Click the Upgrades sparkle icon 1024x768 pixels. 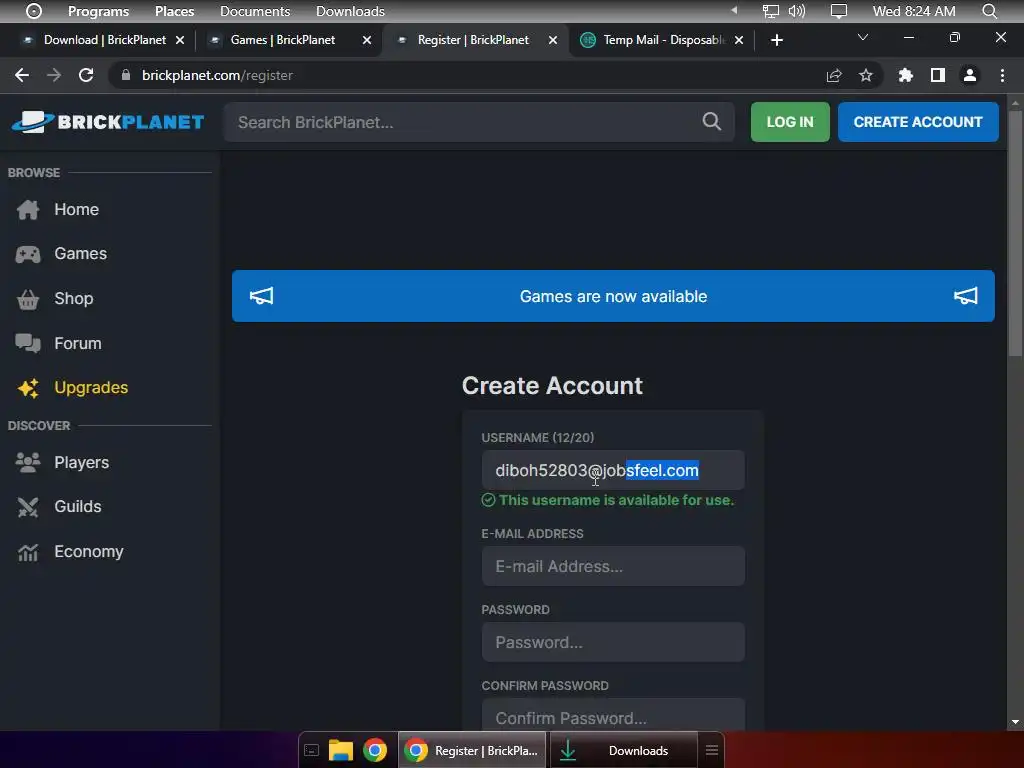tap(27, 388)
